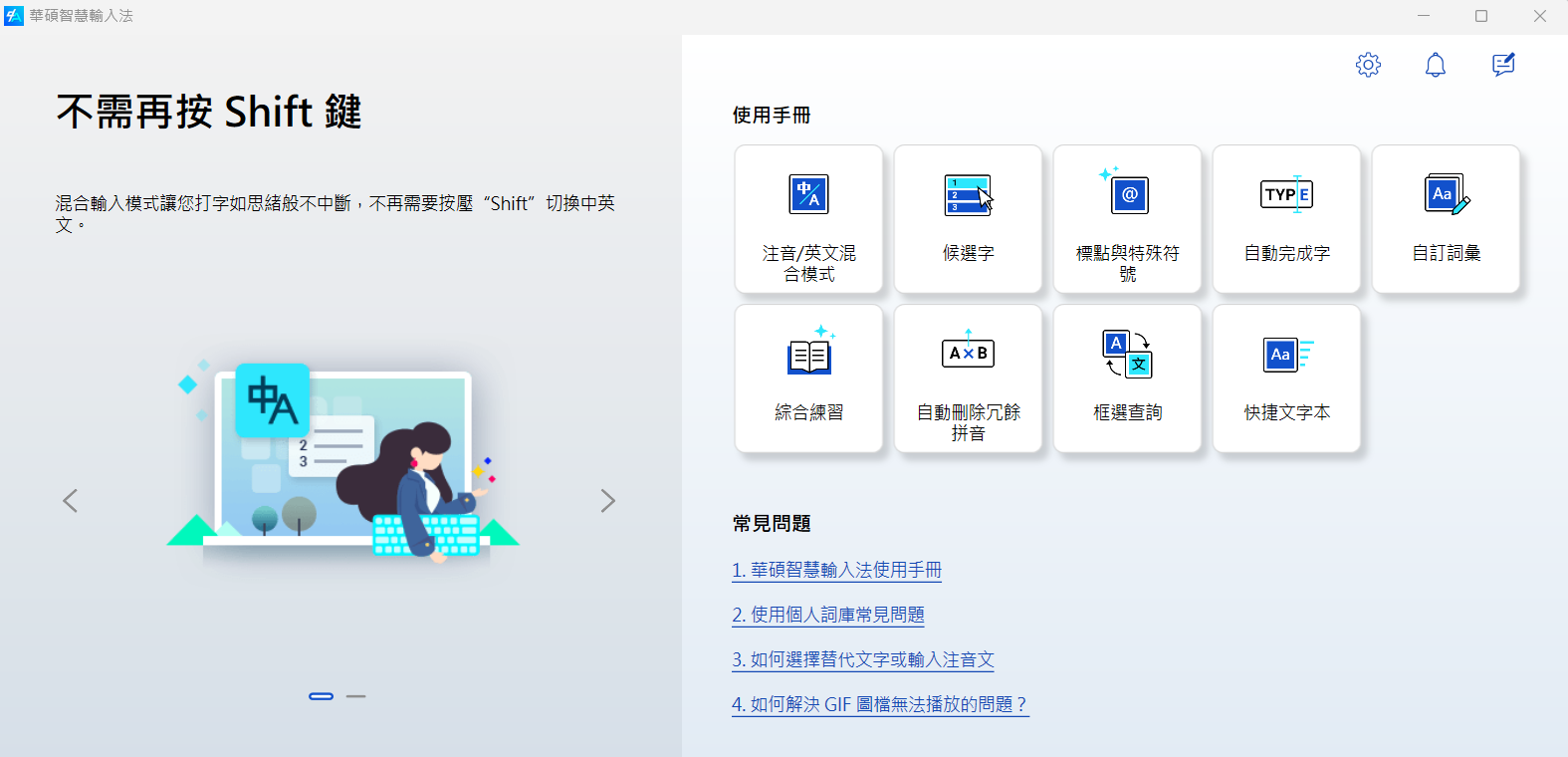The height and width of the screenshot is (757, 1568).
Task: Open the feedback chat icon
Action: click(1503, 65)
